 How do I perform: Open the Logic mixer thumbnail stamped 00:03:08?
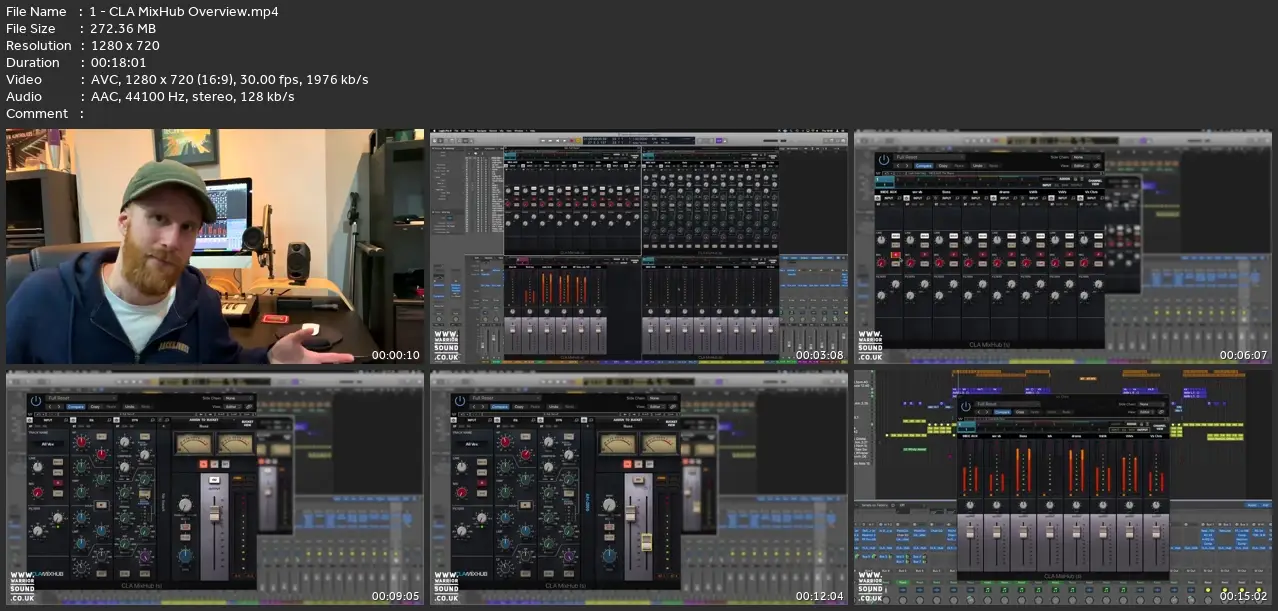(639, 246)
